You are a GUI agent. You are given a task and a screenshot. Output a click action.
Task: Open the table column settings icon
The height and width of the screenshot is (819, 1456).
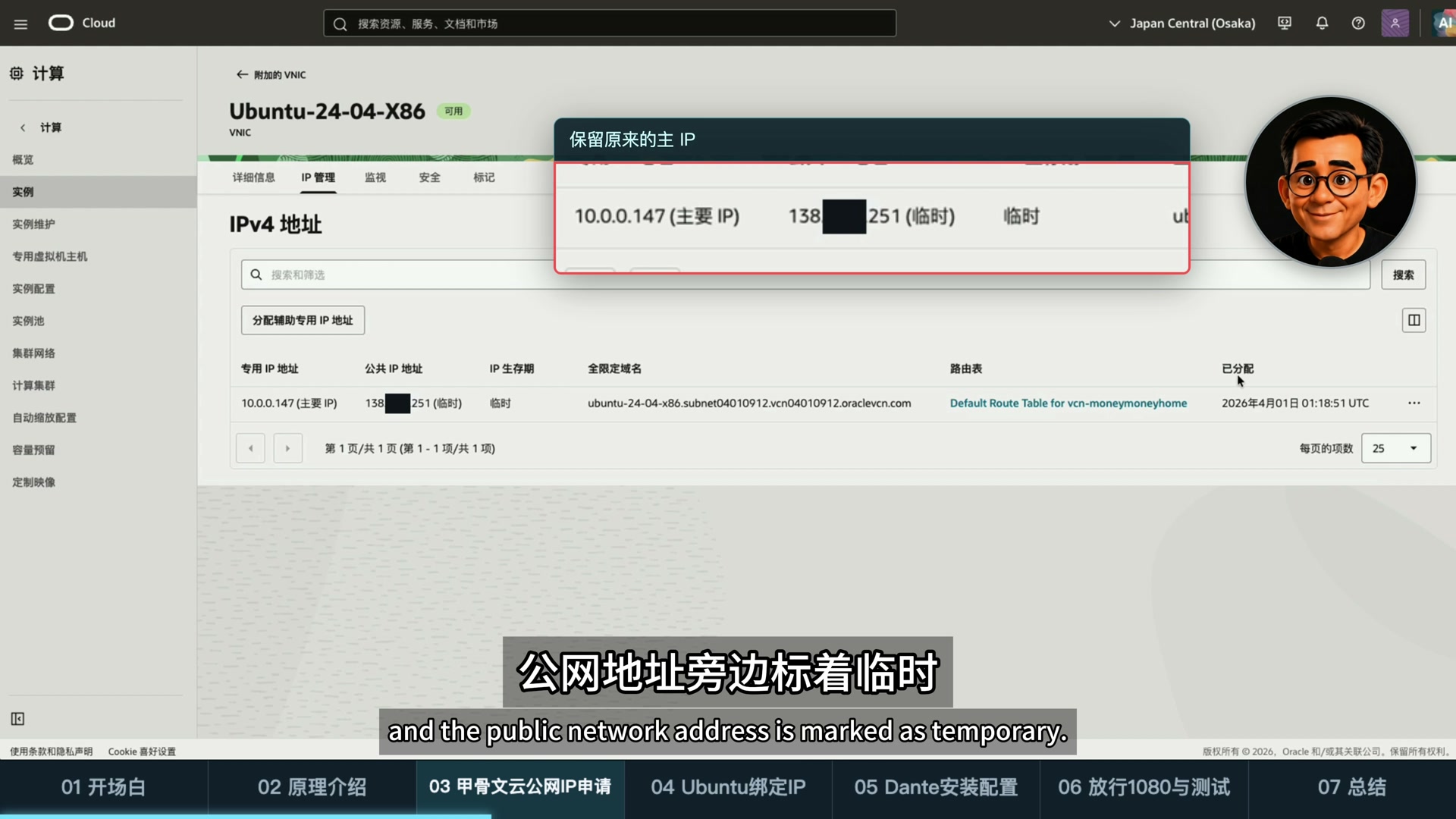pos(1414,320)
